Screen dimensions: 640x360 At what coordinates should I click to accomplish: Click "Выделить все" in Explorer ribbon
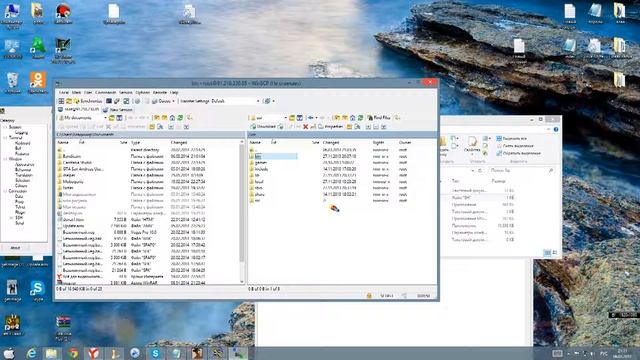pyautogui.click(x=511, y=138)
